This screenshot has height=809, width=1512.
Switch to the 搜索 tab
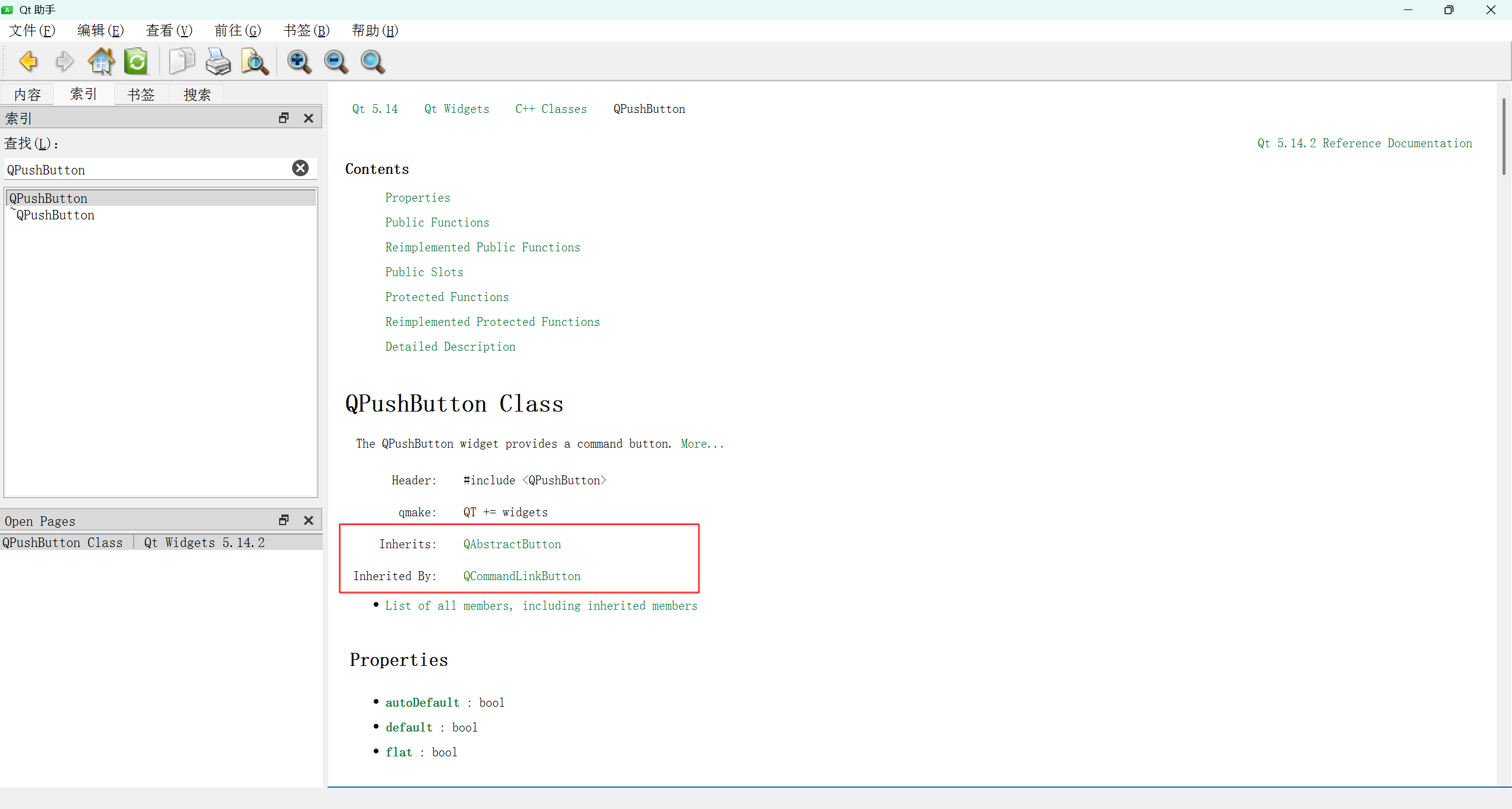pos(197,95)
